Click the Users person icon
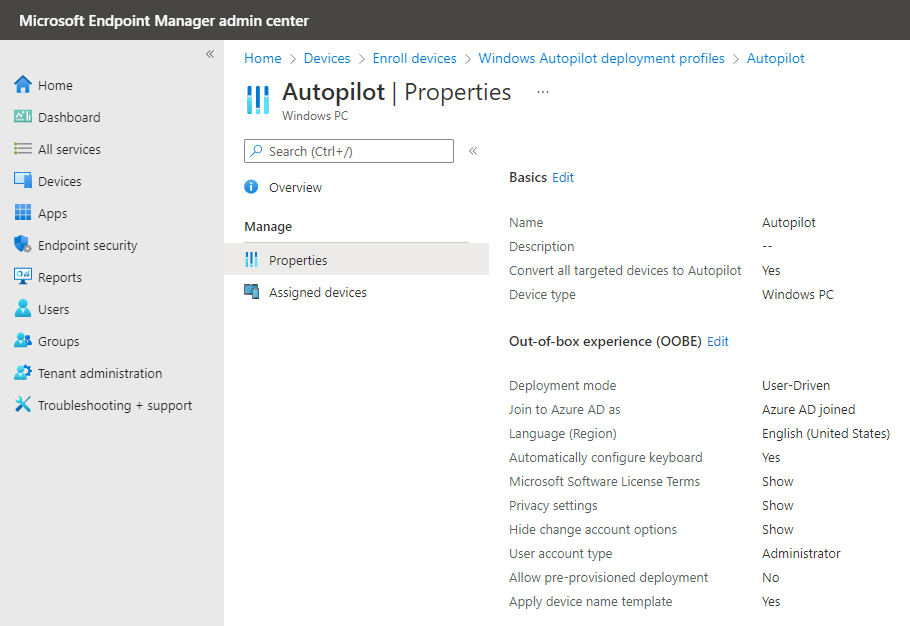 [23, 308]
